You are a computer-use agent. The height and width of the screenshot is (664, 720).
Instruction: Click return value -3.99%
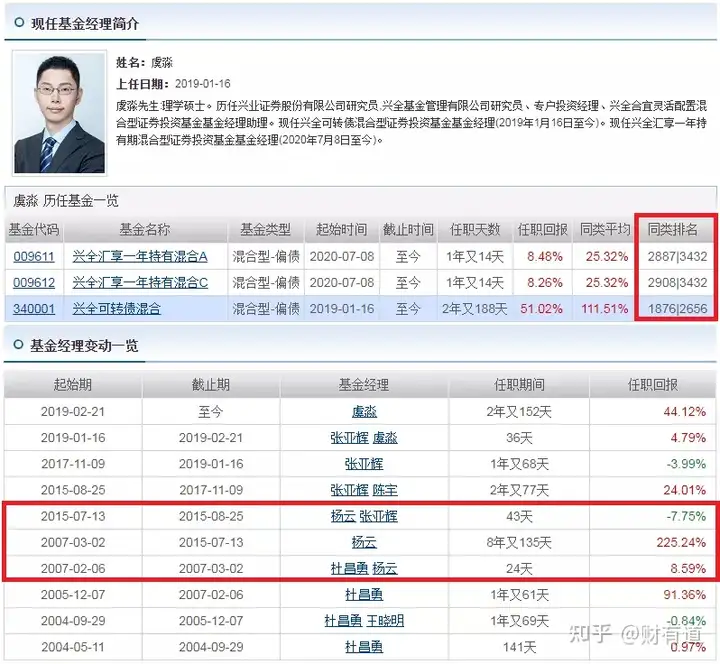tap(686, 464)
